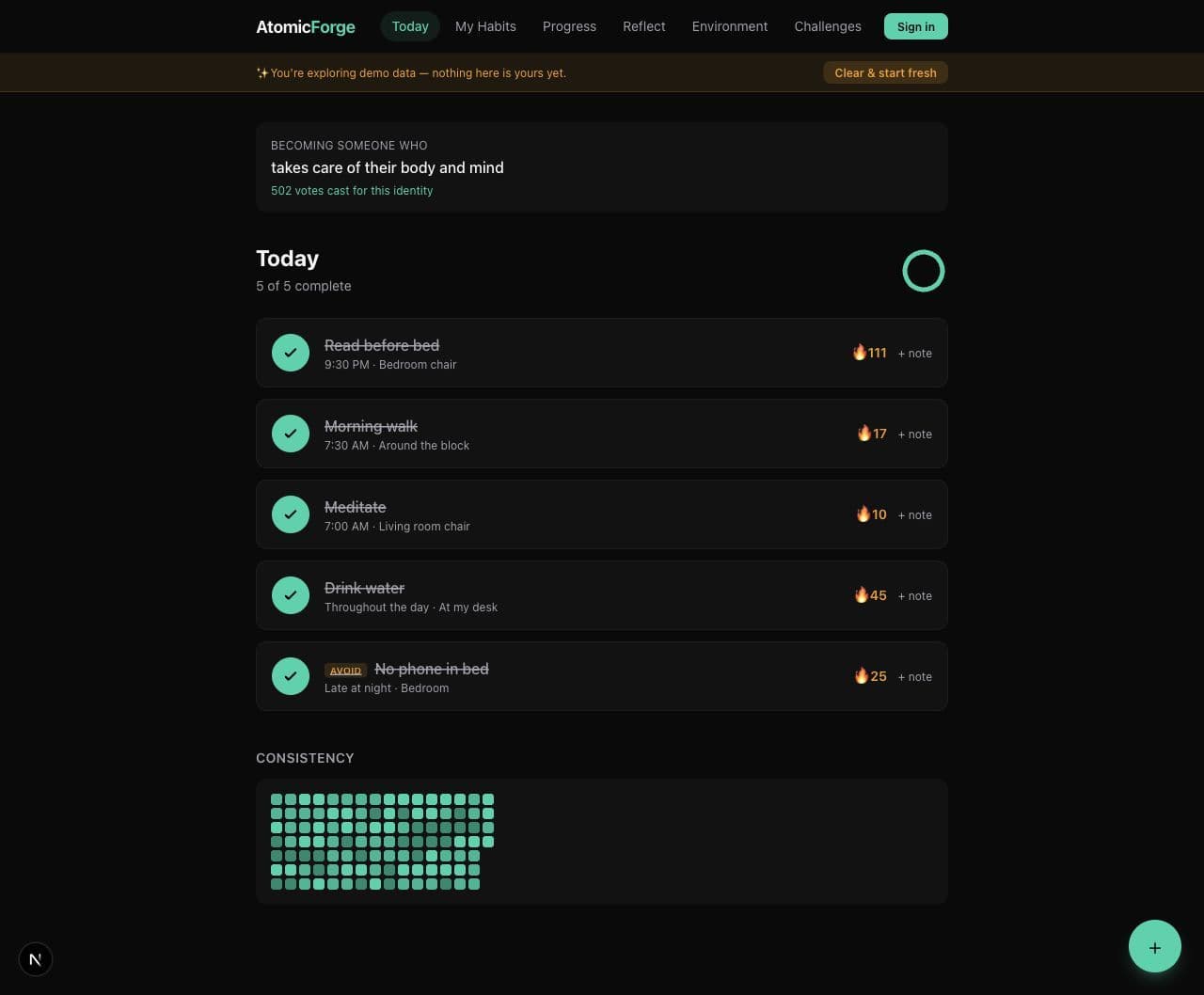Uncheck No phone in bed

tap(291, 676)
